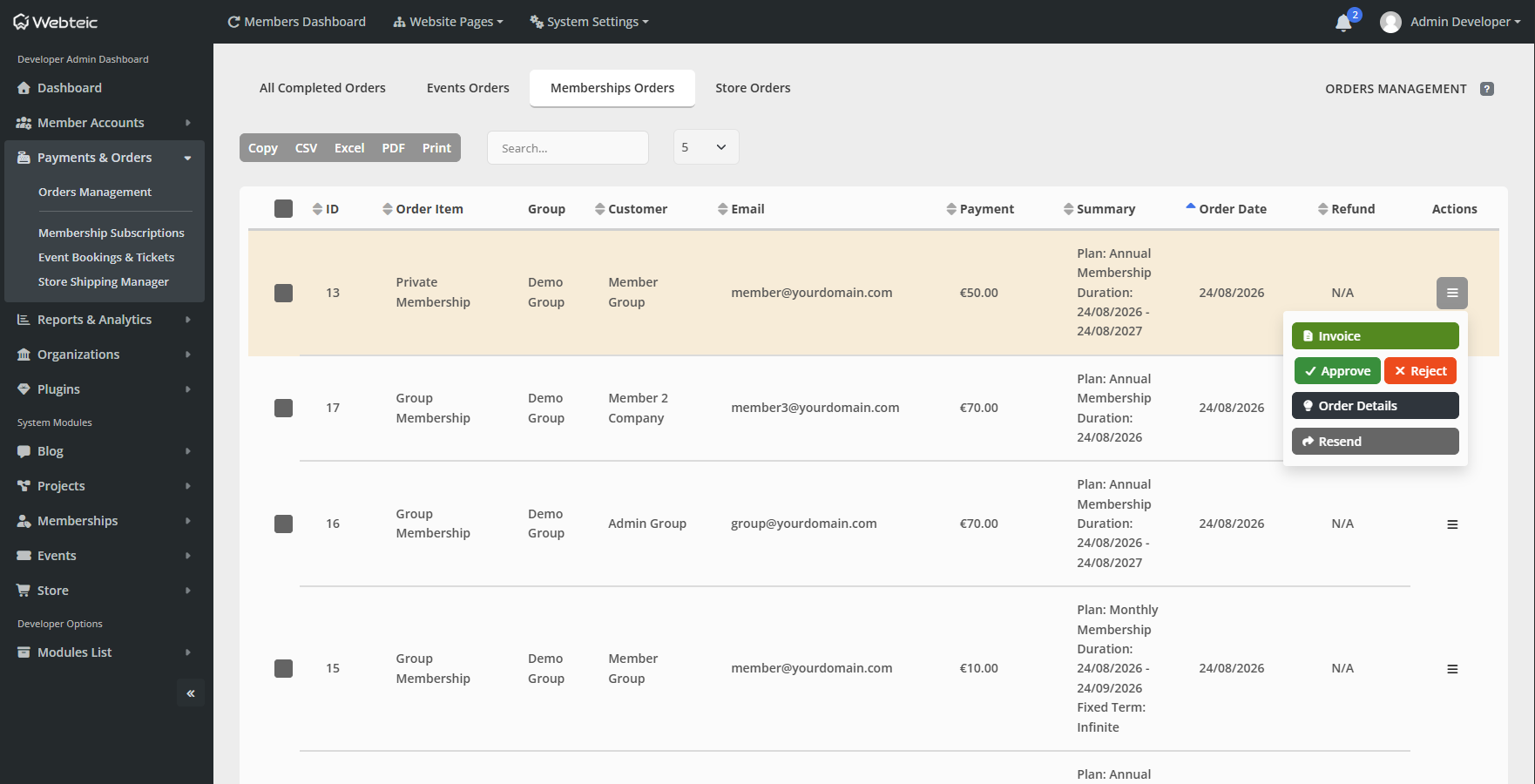
Task: Click the green Invoice button
Action: (x=1375, y=336)
